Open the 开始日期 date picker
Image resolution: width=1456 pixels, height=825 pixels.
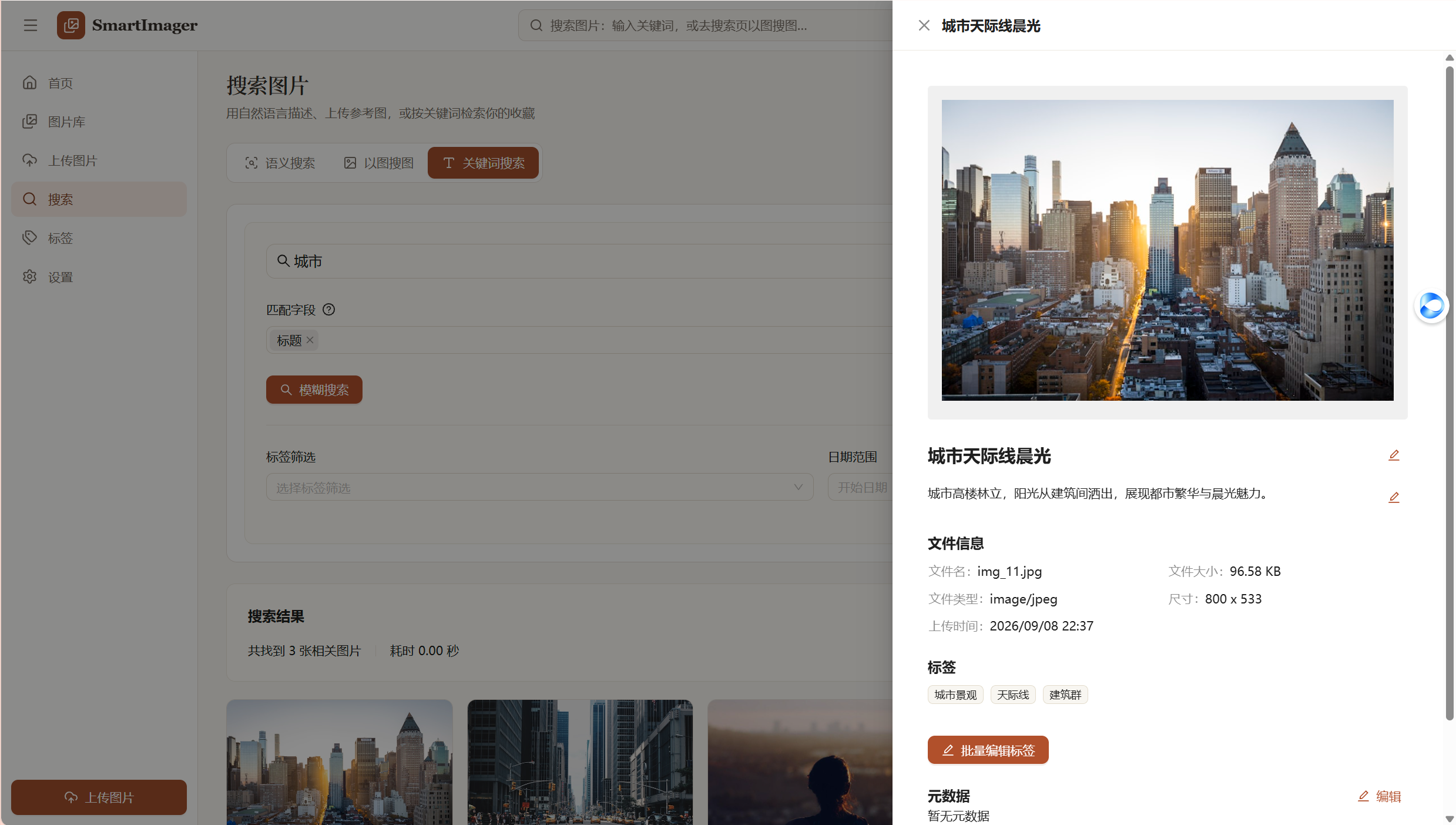tap(861, 487)
